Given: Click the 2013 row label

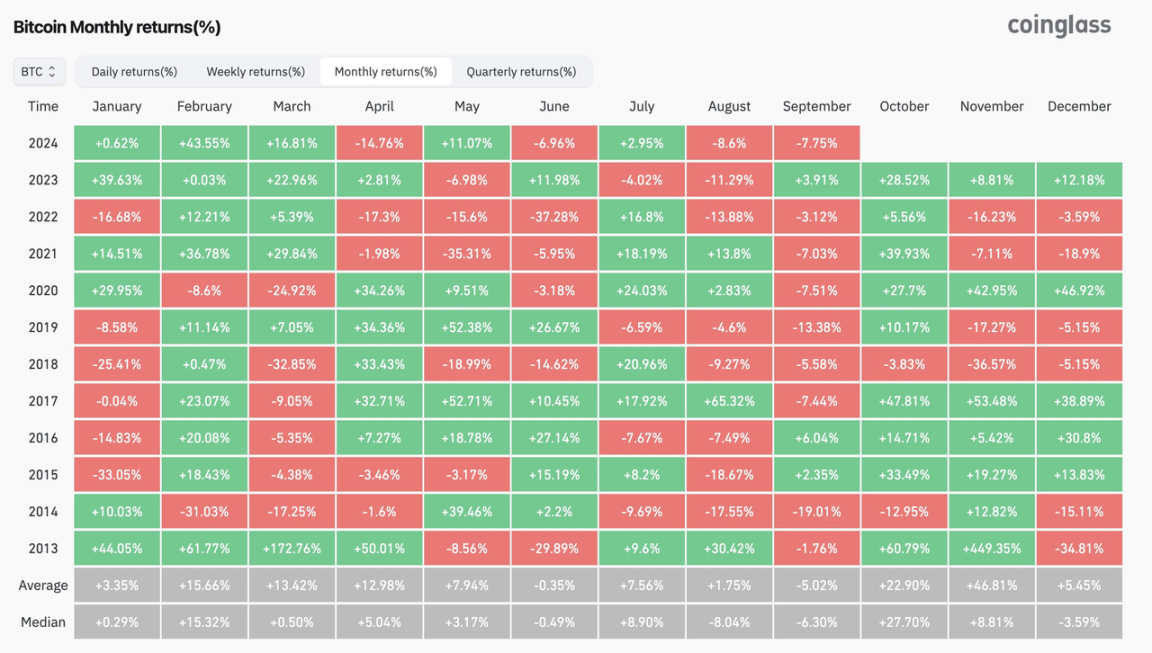Looking at the screenshot, I should click(43, 548).
